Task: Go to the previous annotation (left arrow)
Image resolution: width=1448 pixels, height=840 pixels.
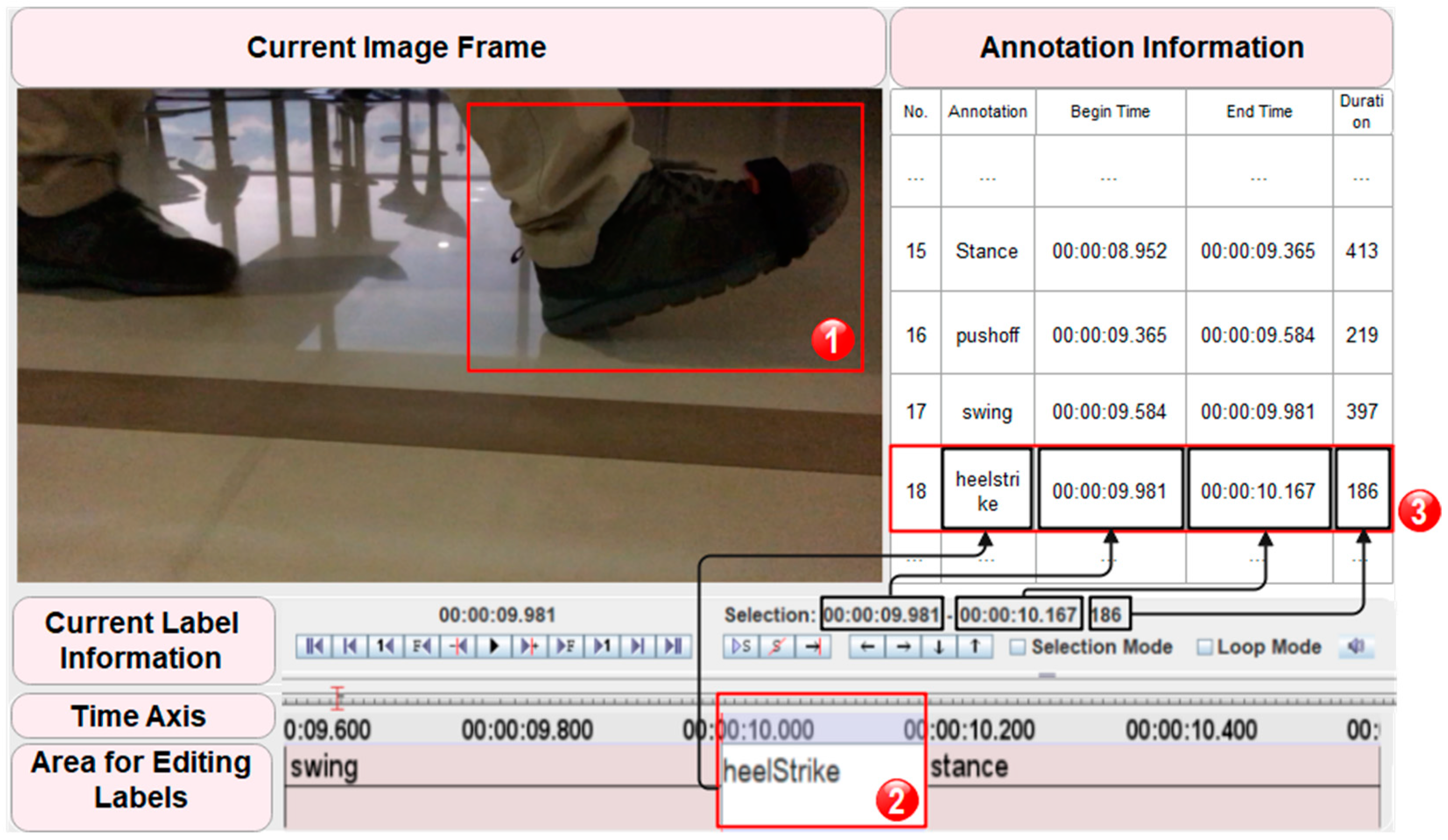Action: [867, 647]
